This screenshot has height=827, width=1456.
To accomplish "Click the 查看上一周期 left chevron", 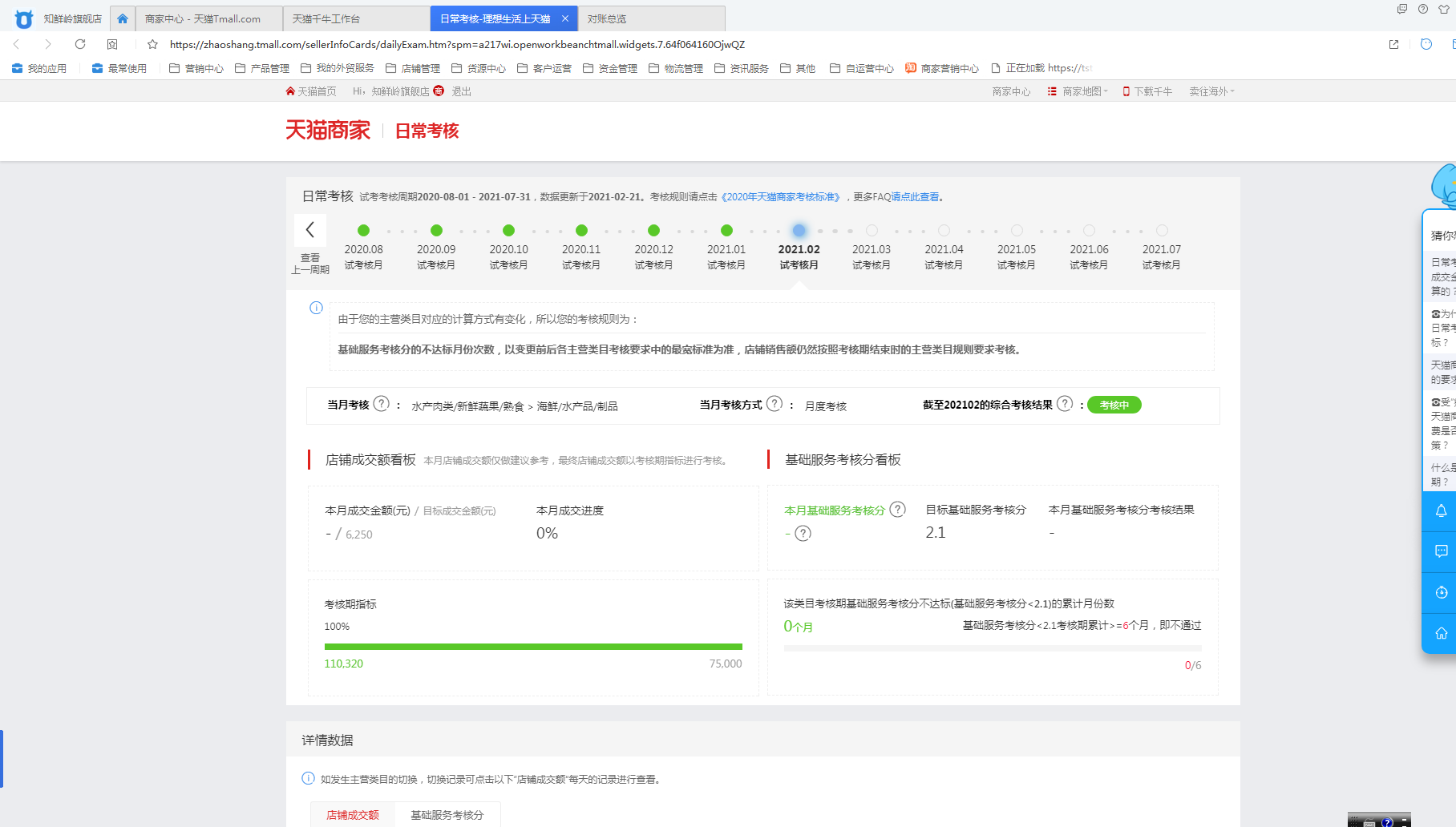I will [309, 231].
